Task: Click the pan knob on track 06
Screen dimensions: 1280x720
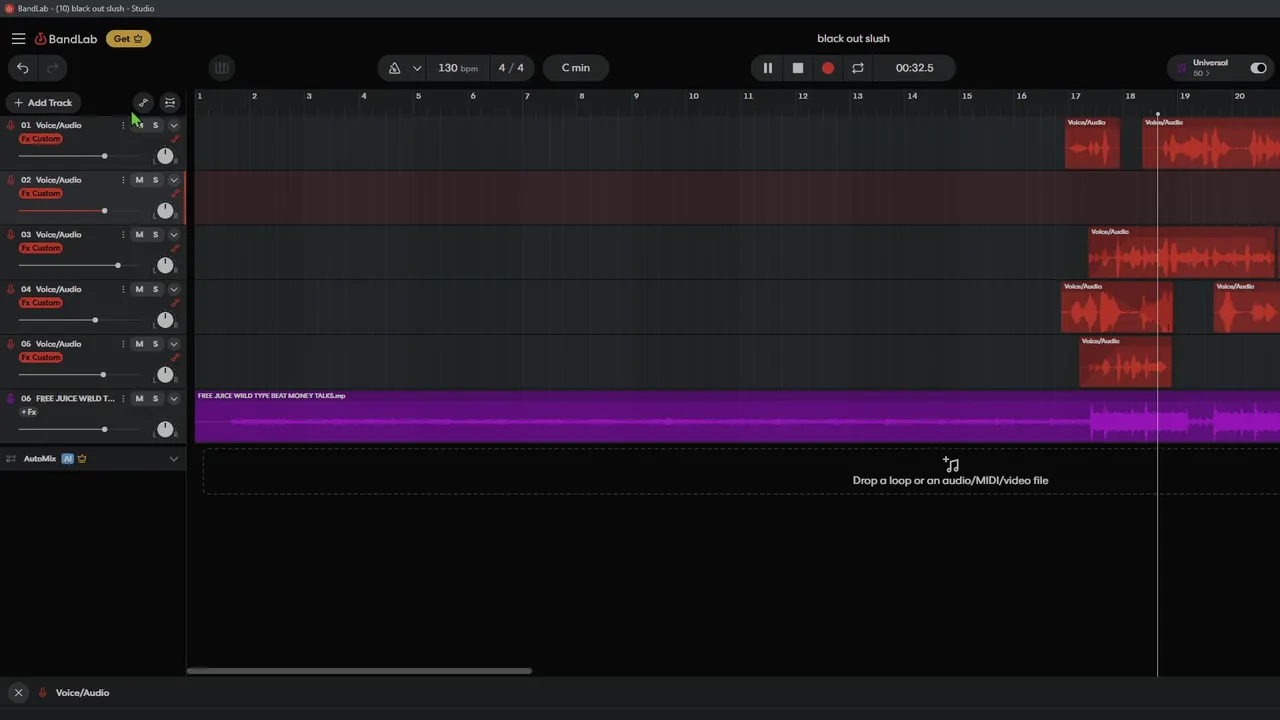Action: (165, 429)
